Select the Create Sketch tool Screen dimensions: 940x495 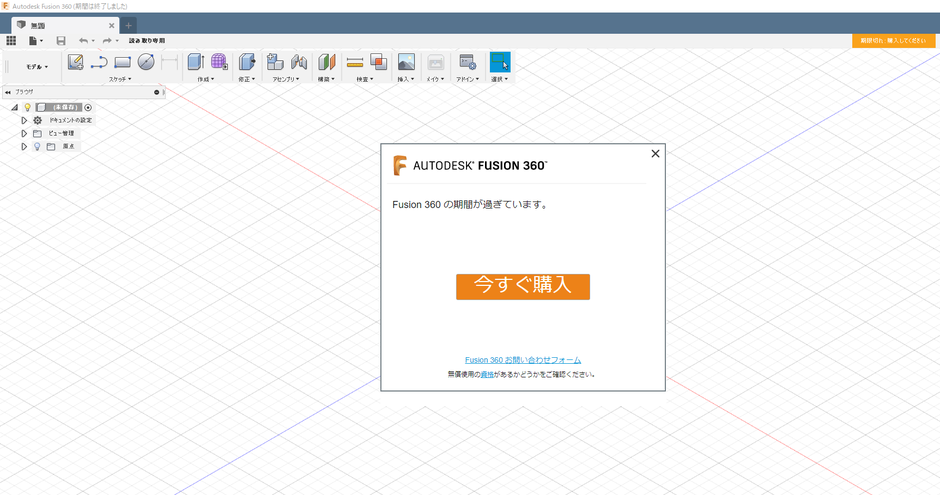pos(76,62)
